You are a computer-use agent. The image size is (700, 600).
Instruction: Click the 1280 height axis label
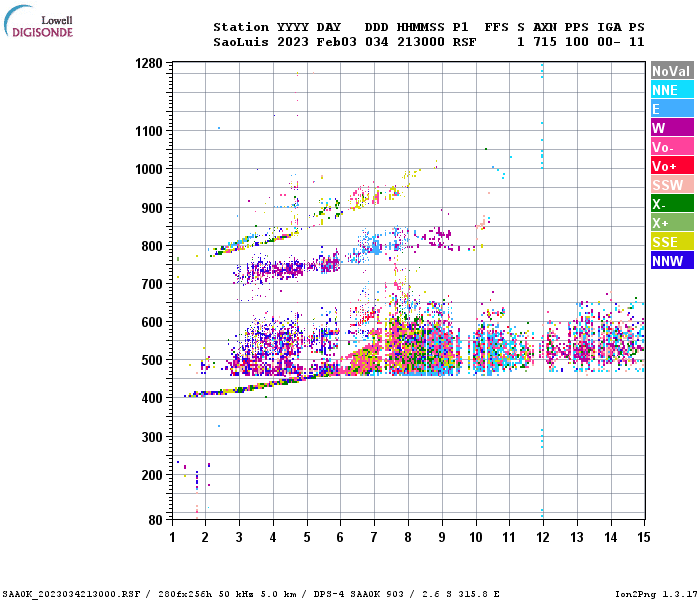point(149,63)
